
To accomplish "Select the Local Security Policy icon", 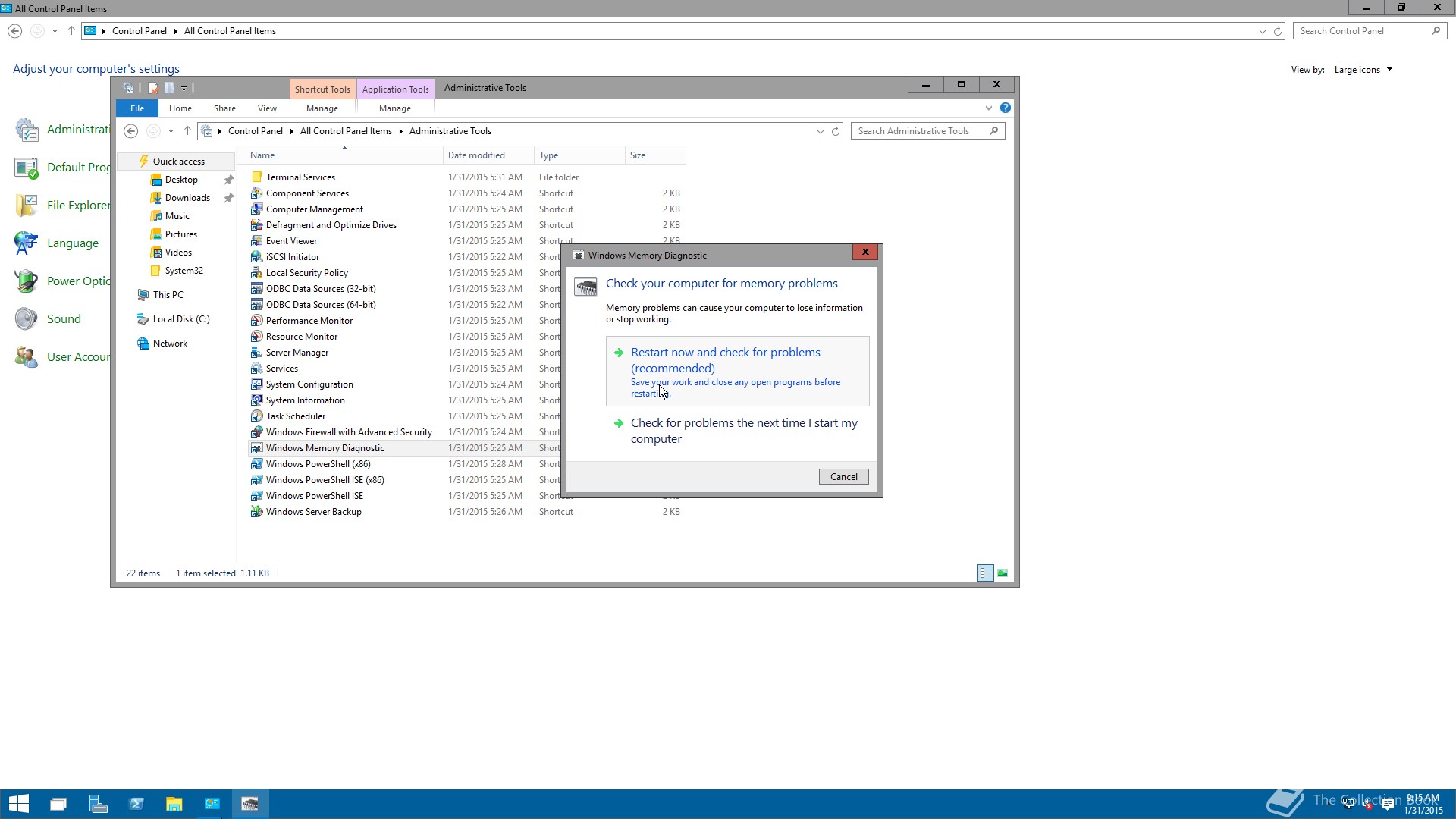I will click(x=256, y=273).
